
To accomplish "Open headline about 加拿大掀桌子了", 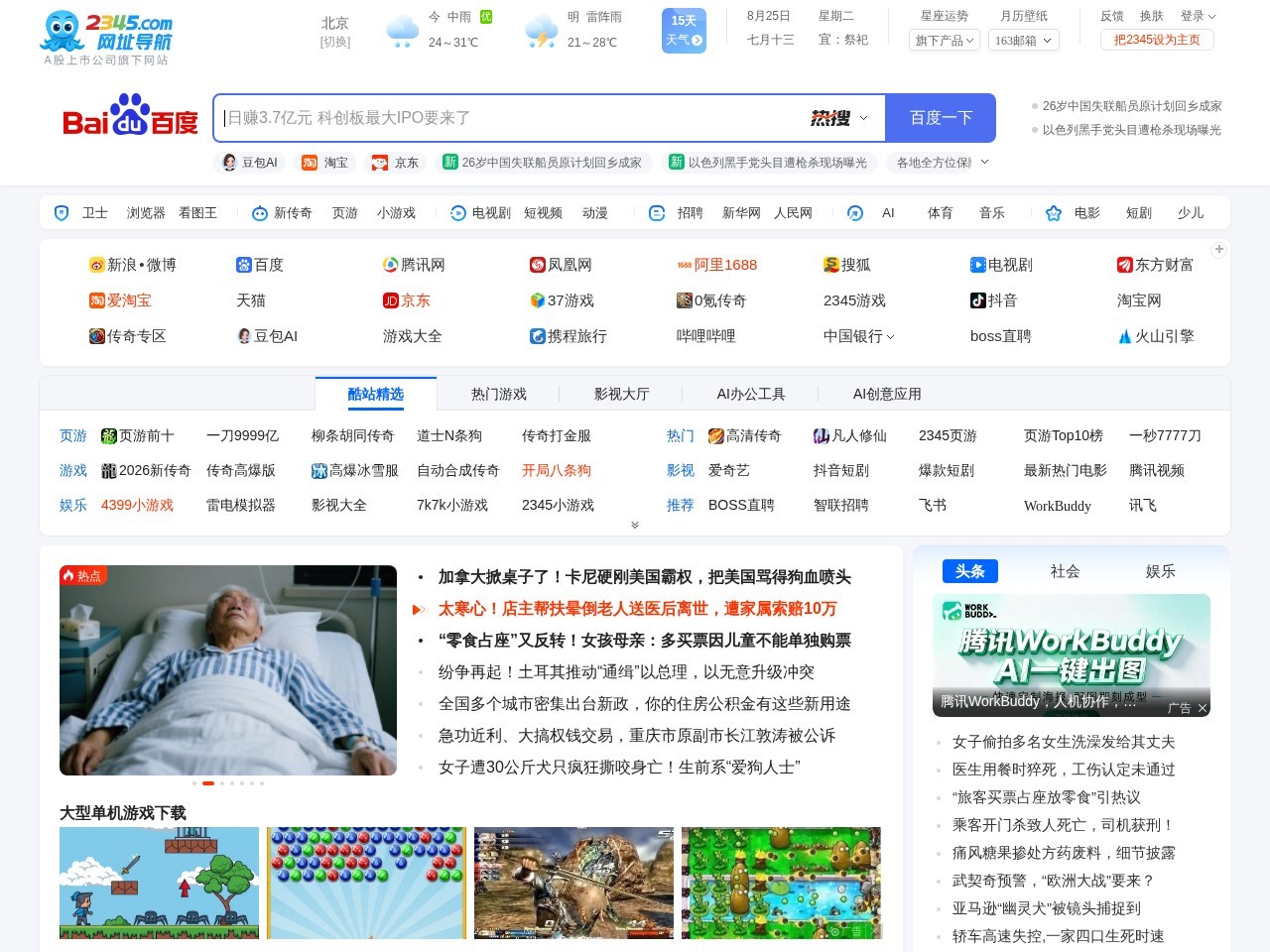I will [x=645, y=577].
